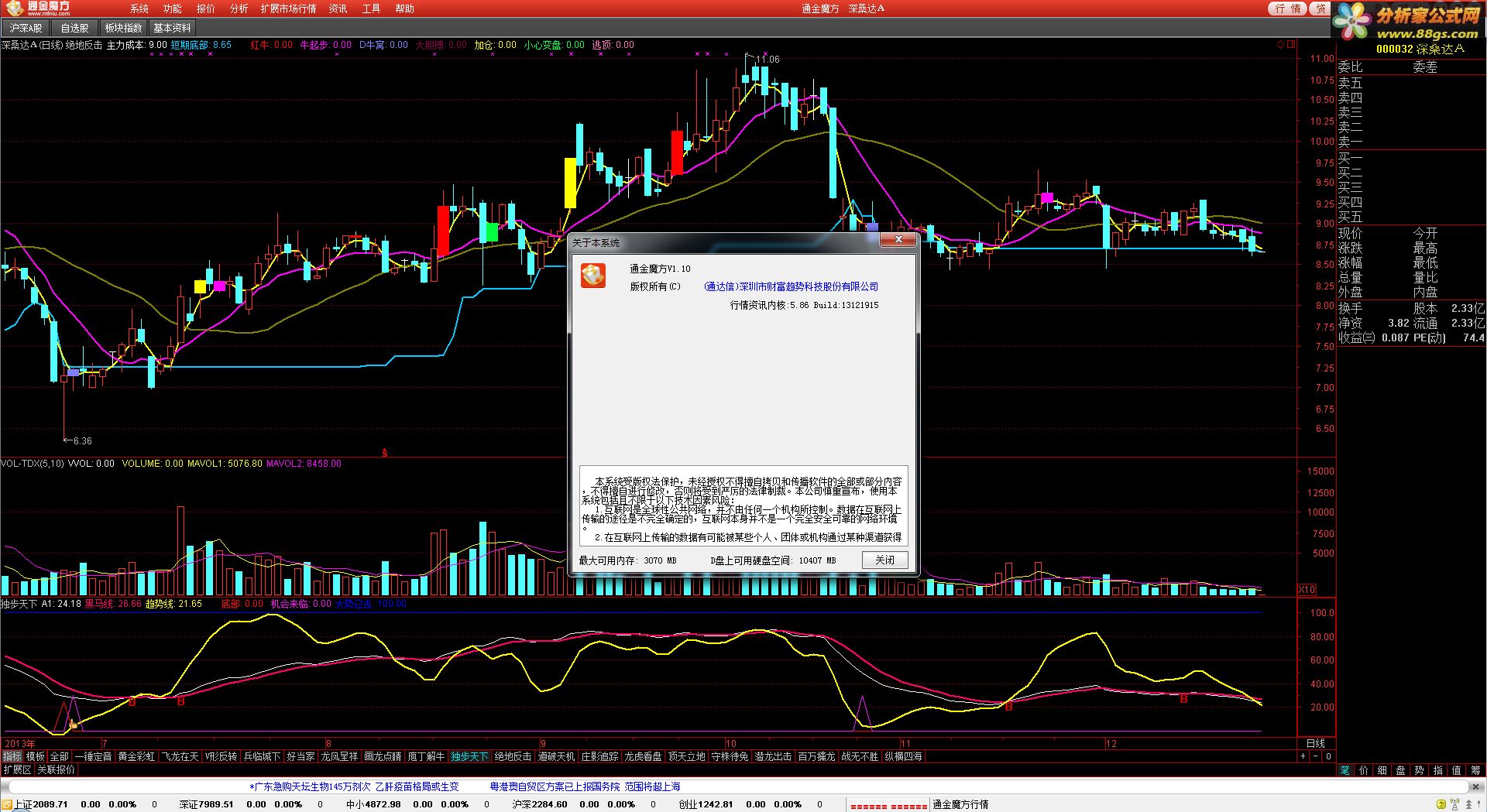Select the V形反转 indicator tab
The width and height of the screenshot is (1487, 812).
point(222,756)
